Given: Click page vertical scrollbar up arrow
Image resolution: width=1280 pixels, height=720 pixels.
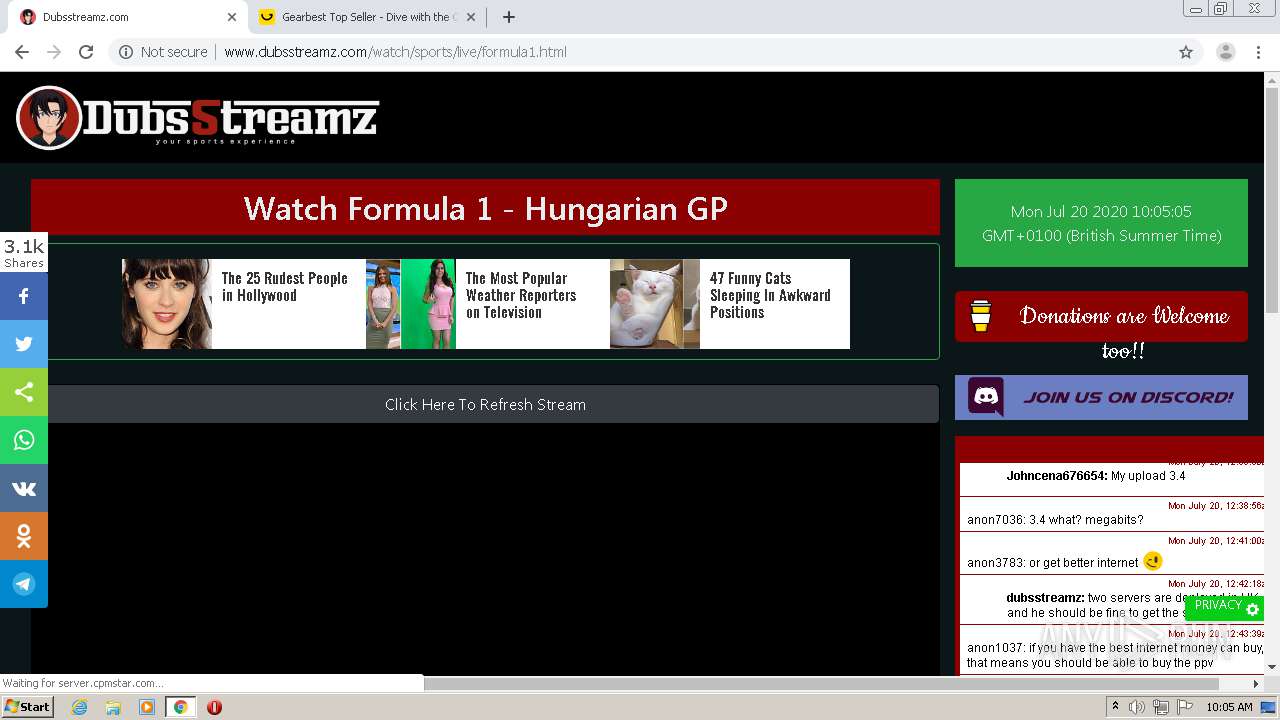Looking at the screenshot, I should (x=1272, y=80).
